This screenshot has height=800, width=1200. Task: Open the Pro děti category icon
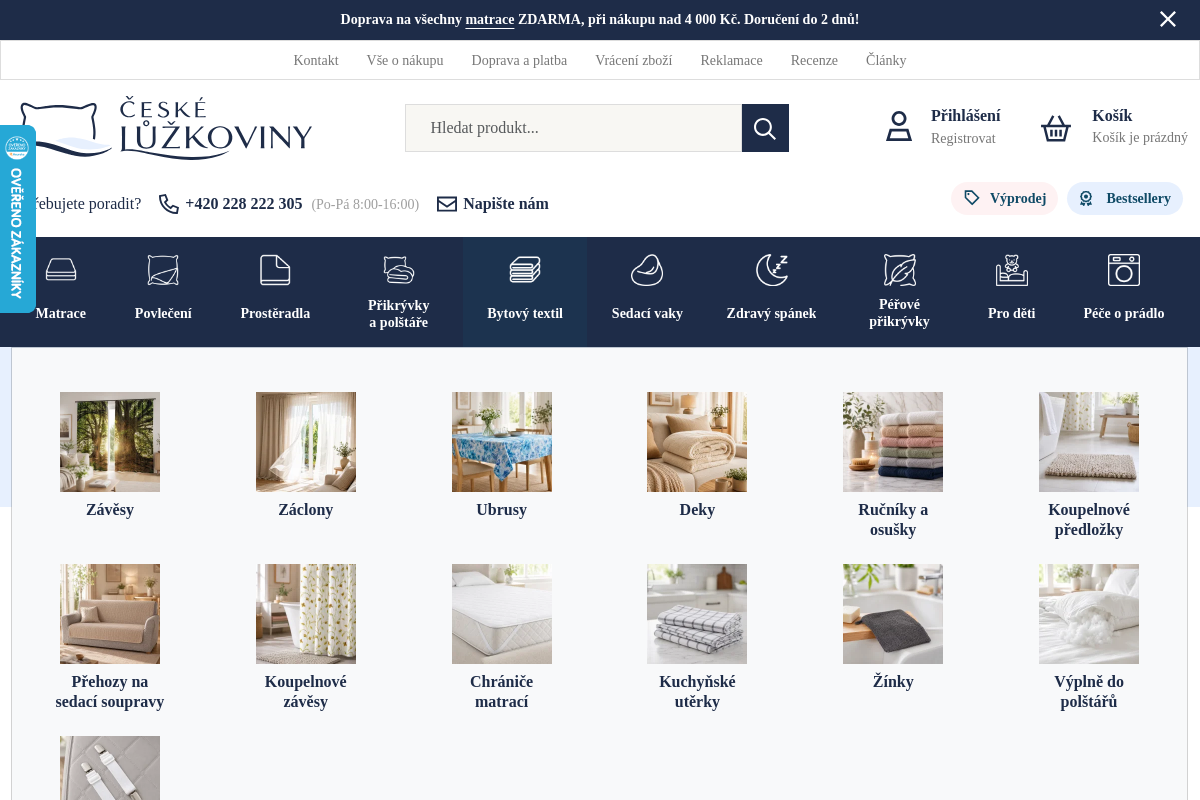[x=1011, y=270]
